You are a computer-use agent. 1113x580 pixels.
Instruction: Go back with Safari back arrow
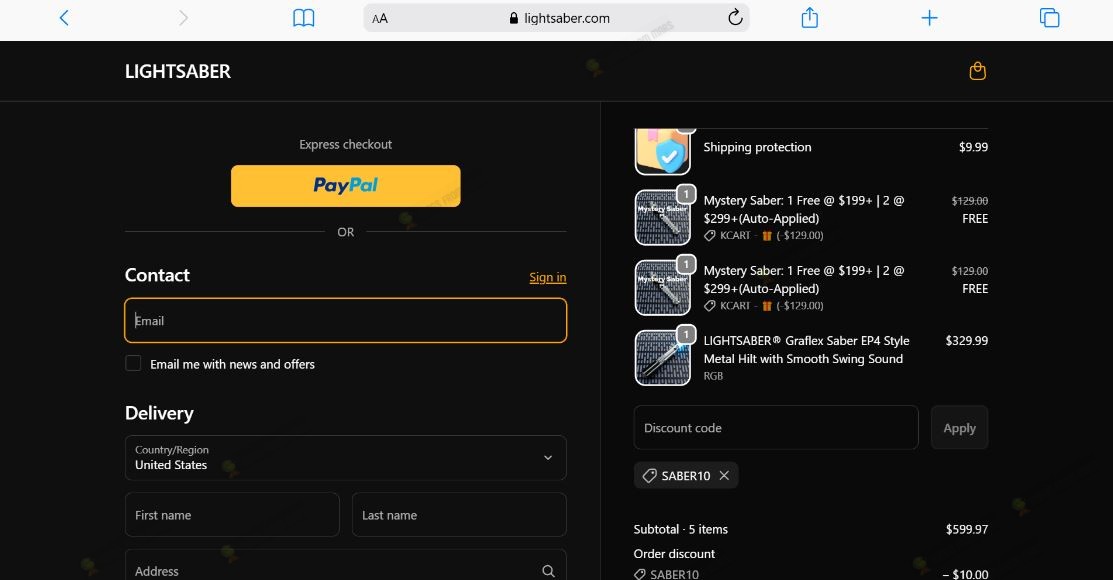point(64,18)
